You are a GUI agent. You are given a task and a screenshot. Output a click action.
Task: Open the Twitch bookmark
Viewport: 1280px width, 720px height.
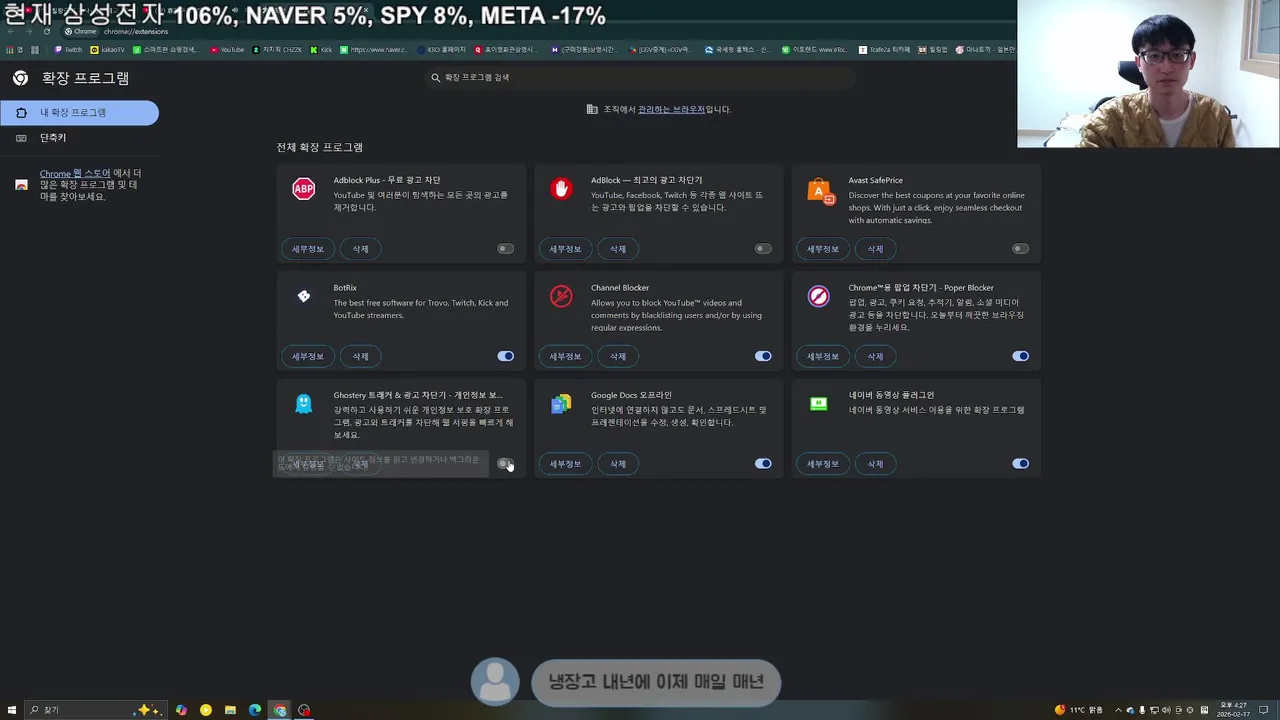coord(69,49)
